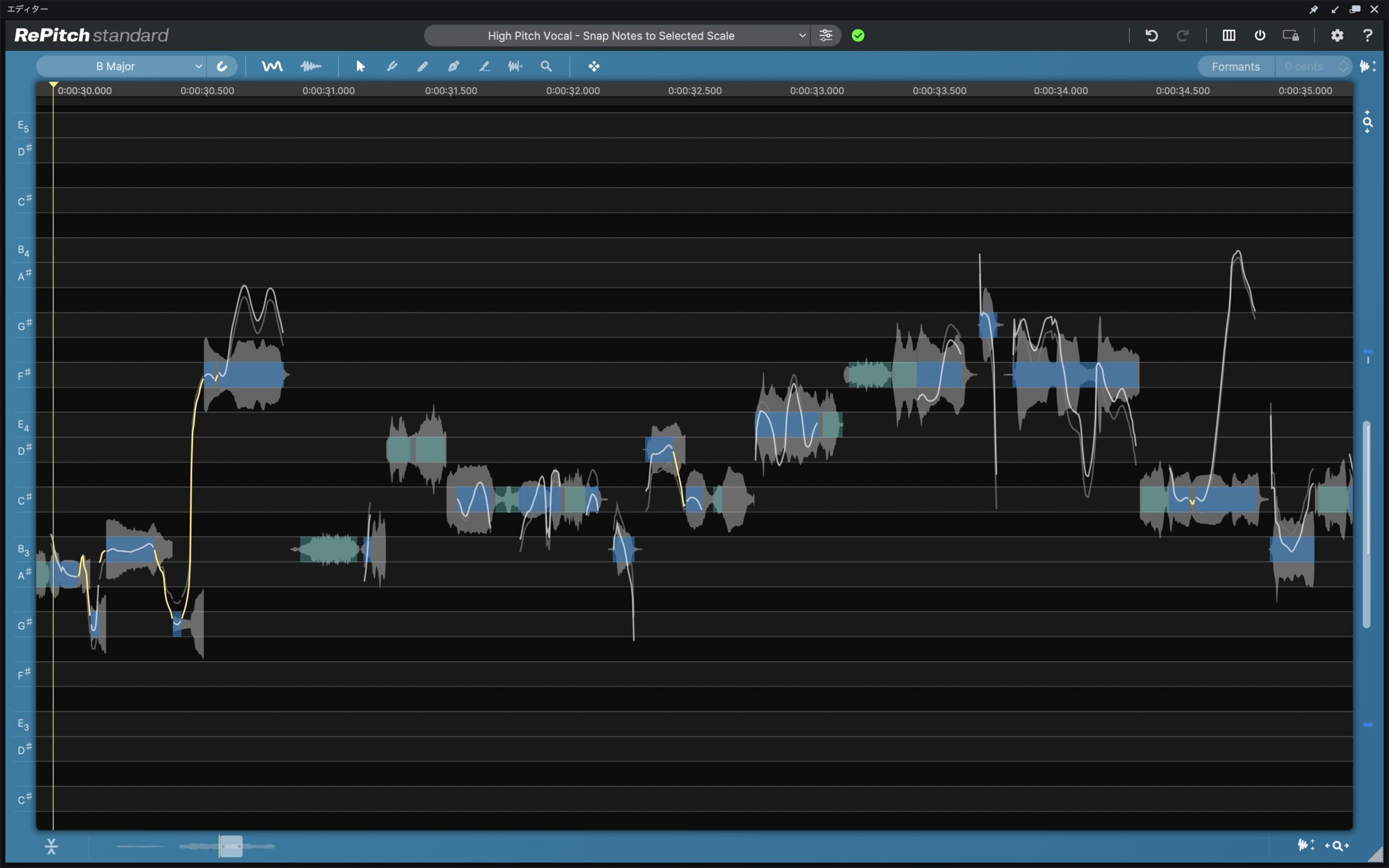Select the long F# note block near 0:00:34
The width and height of the screenshot is (1389, 868).
point(1075,375)
